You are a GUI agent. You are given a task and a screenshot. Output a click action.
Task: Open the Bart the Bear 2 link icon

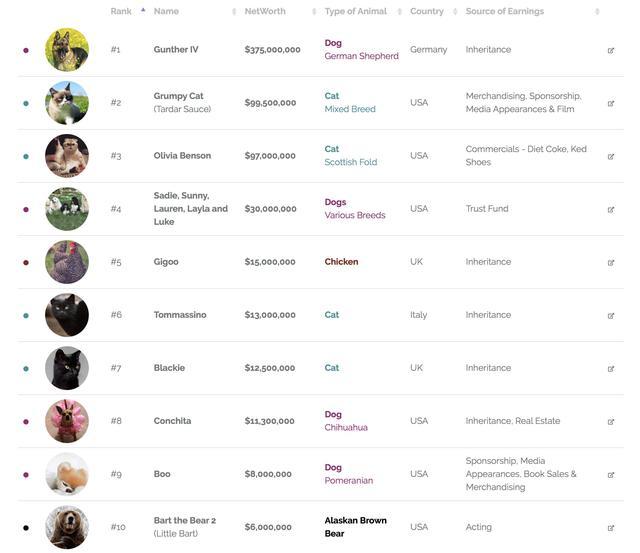pos(611,527)
